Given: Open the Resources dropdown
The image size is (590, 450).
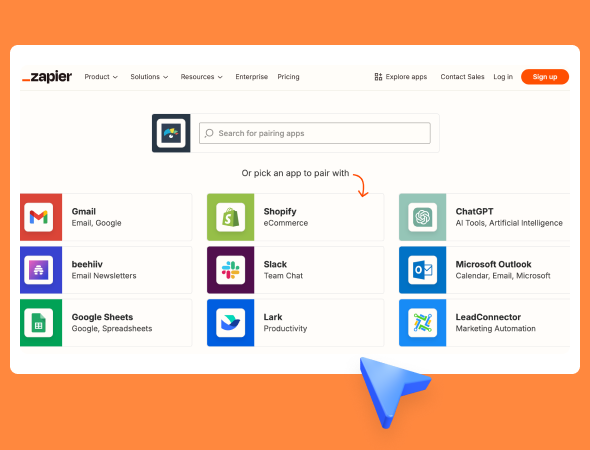Looking at the screenshot, I should (201, 77).
